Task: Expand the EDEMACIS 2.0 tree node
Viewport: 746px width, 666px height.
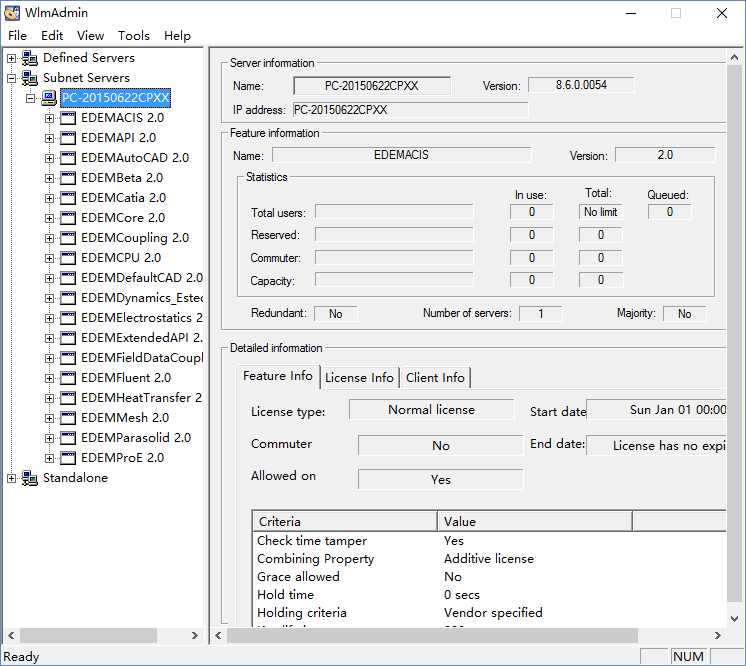Action: click(49, 118)
